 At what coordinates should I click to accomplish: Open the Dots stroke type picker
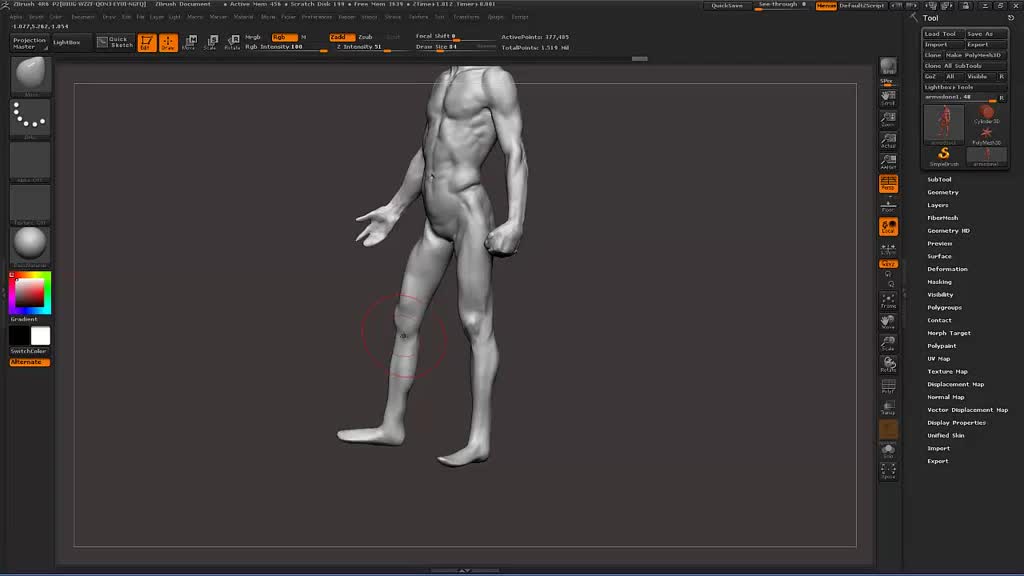(x=30, y=119)
